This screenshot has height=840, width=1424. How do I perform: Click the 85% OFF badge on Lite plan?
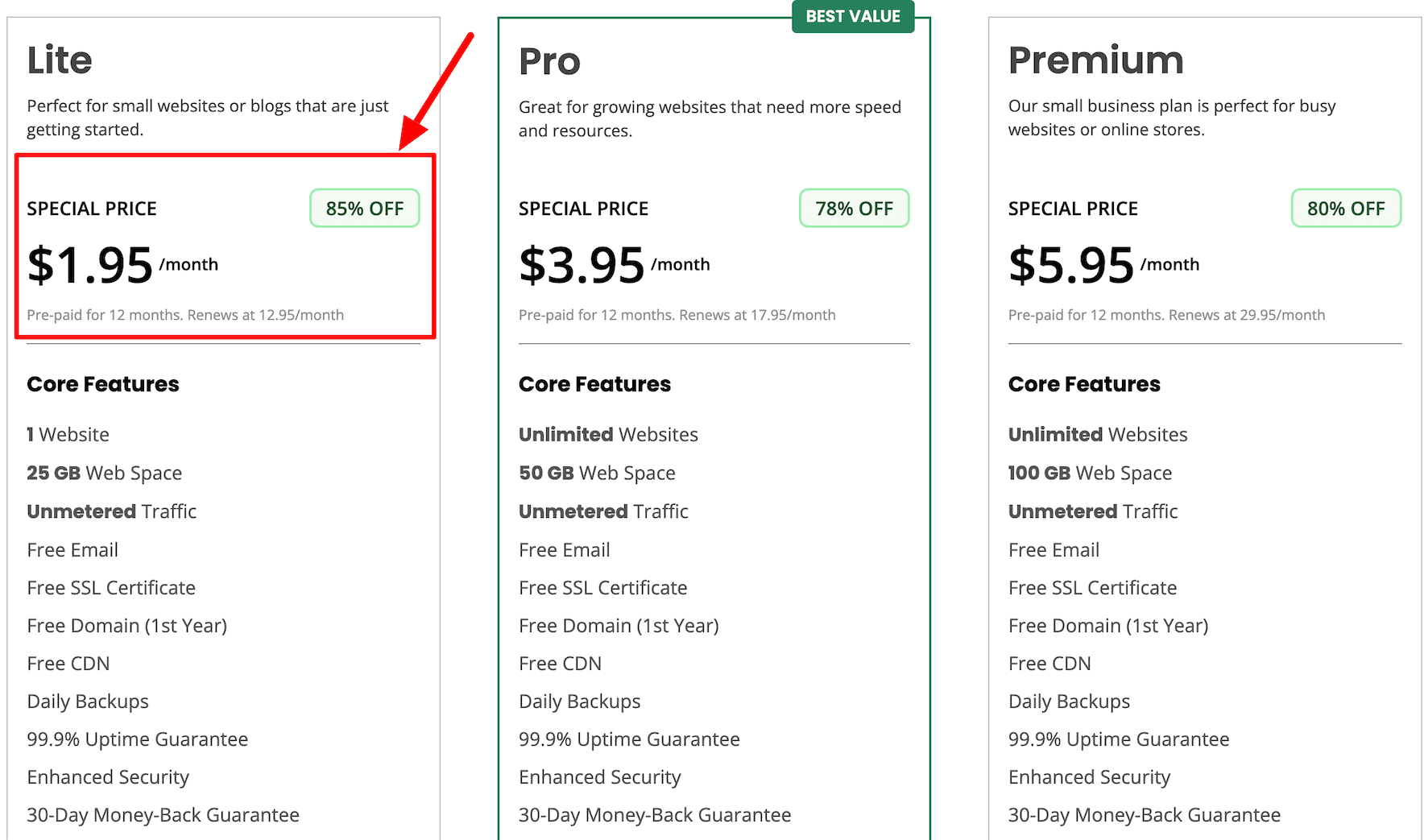click(364, 208)
